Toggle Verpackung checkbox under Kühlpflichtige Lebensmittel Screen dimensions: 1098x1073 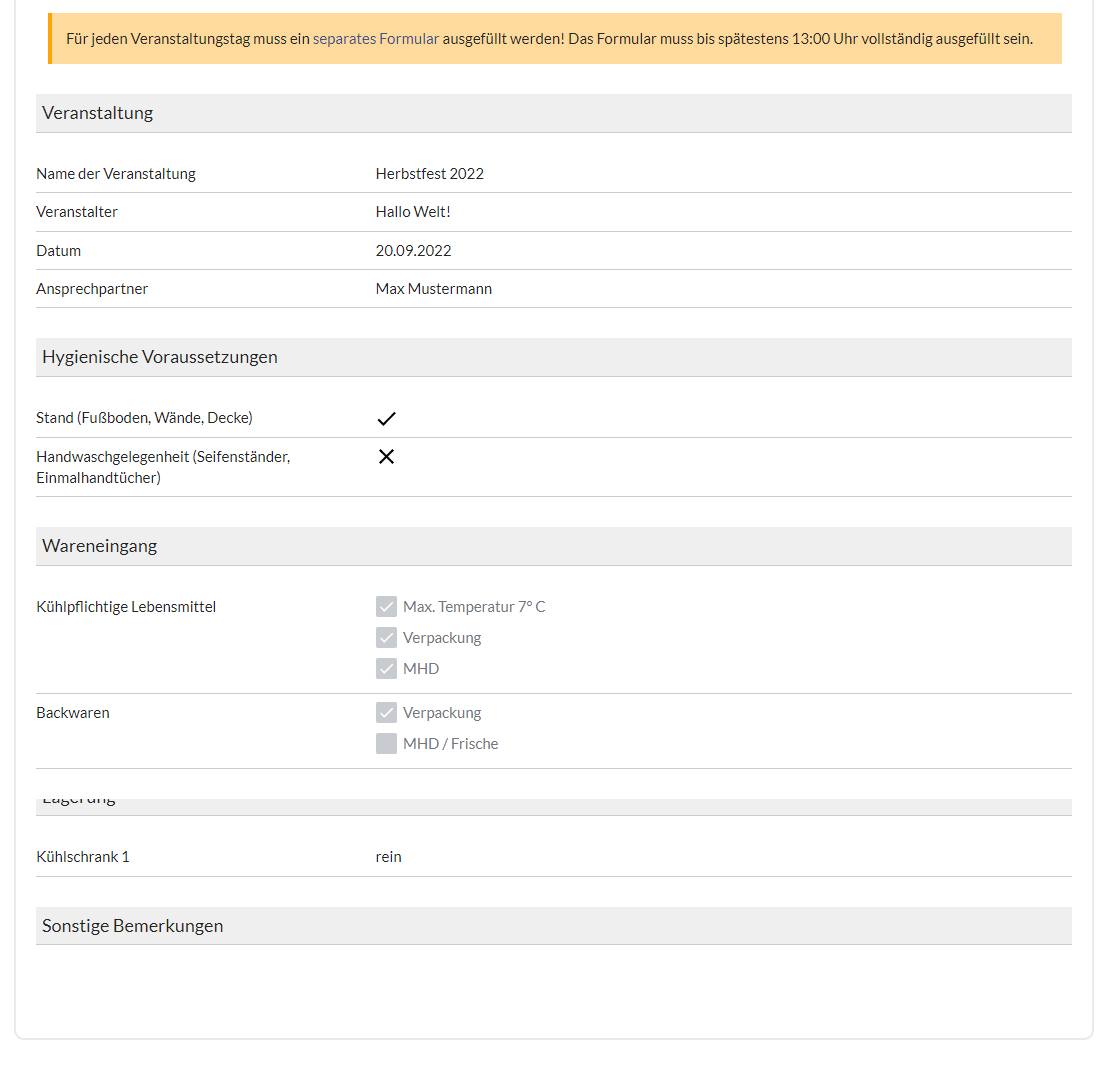tap(387, 637)
